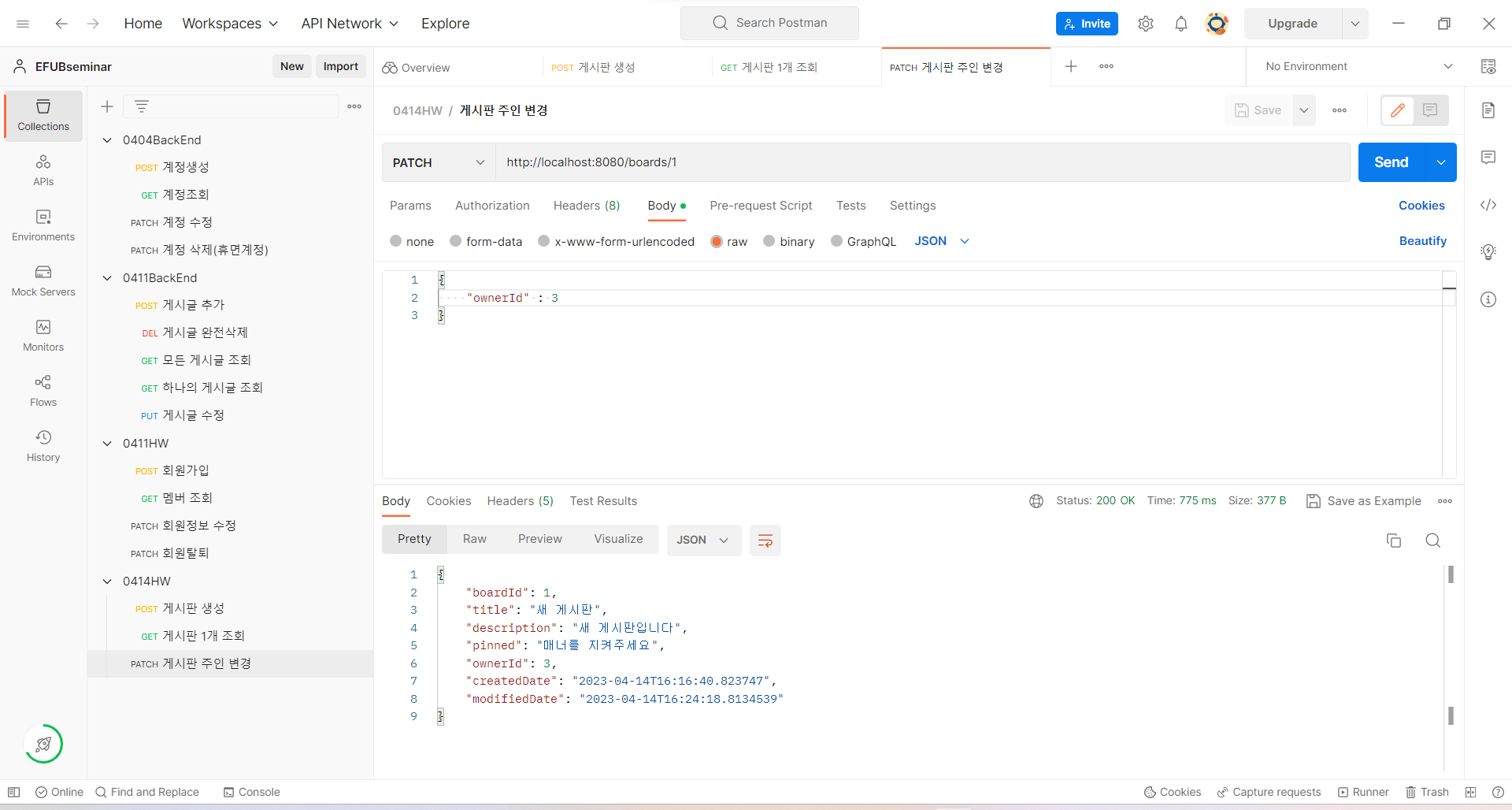Image resolution: width=1512 pixels, height=810 pixels.
Task: Switch to Raw response view
Action: [x=474, y=540]
